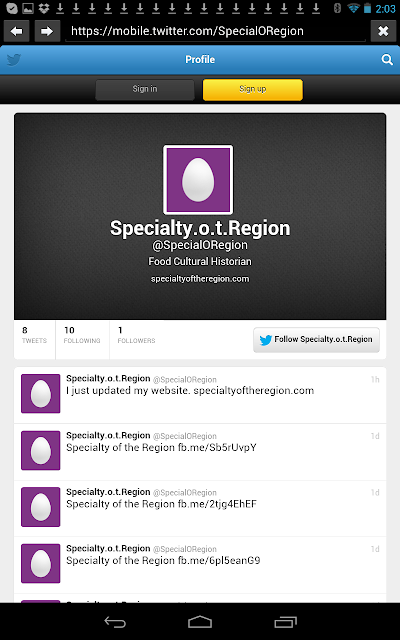Go back with browser left arrow
The width and height of the screenshot is (400, 640).
coord(17,31)
